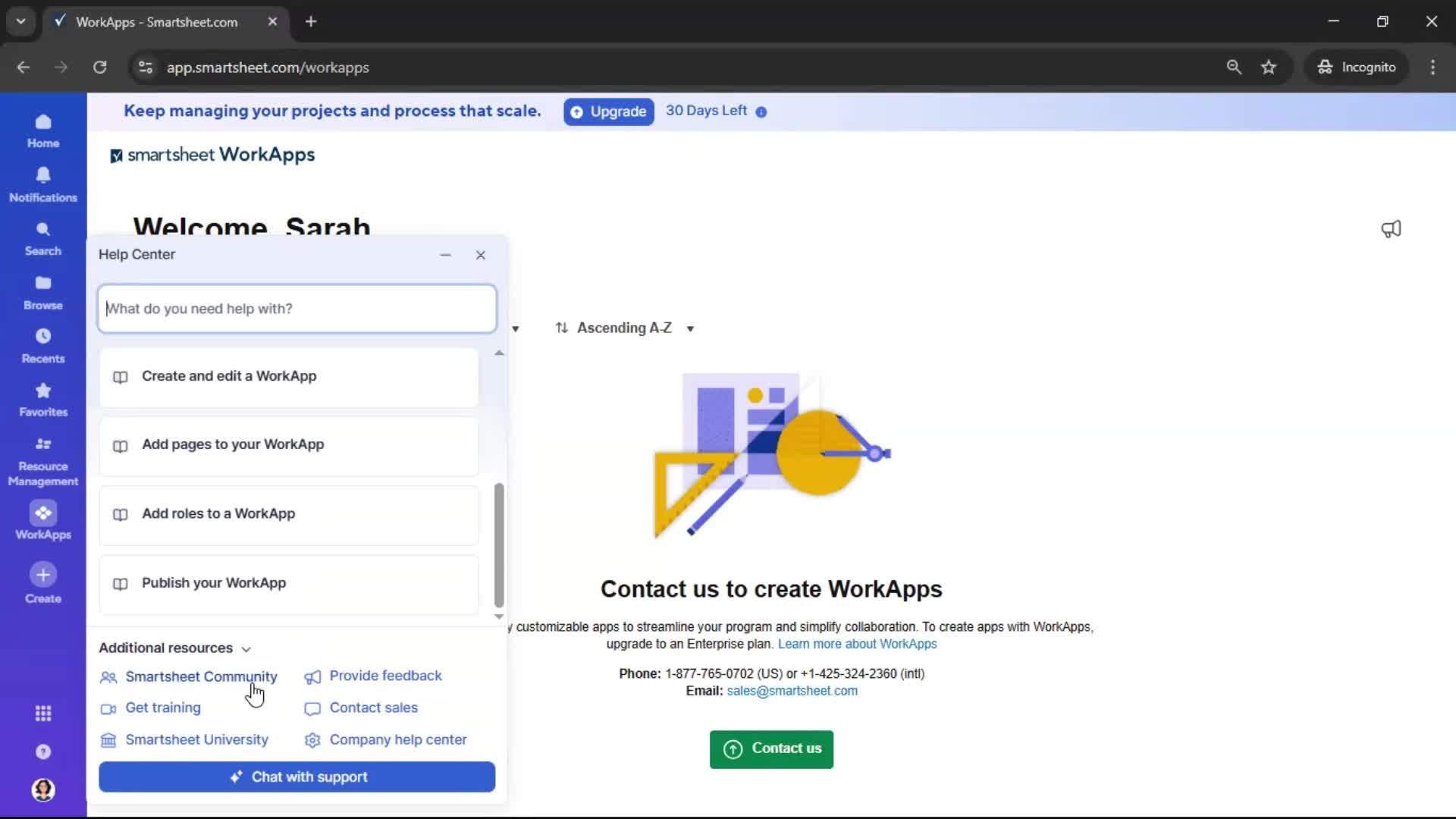
Task: Open the Home section in the sidebar
Action: (42, 130)
